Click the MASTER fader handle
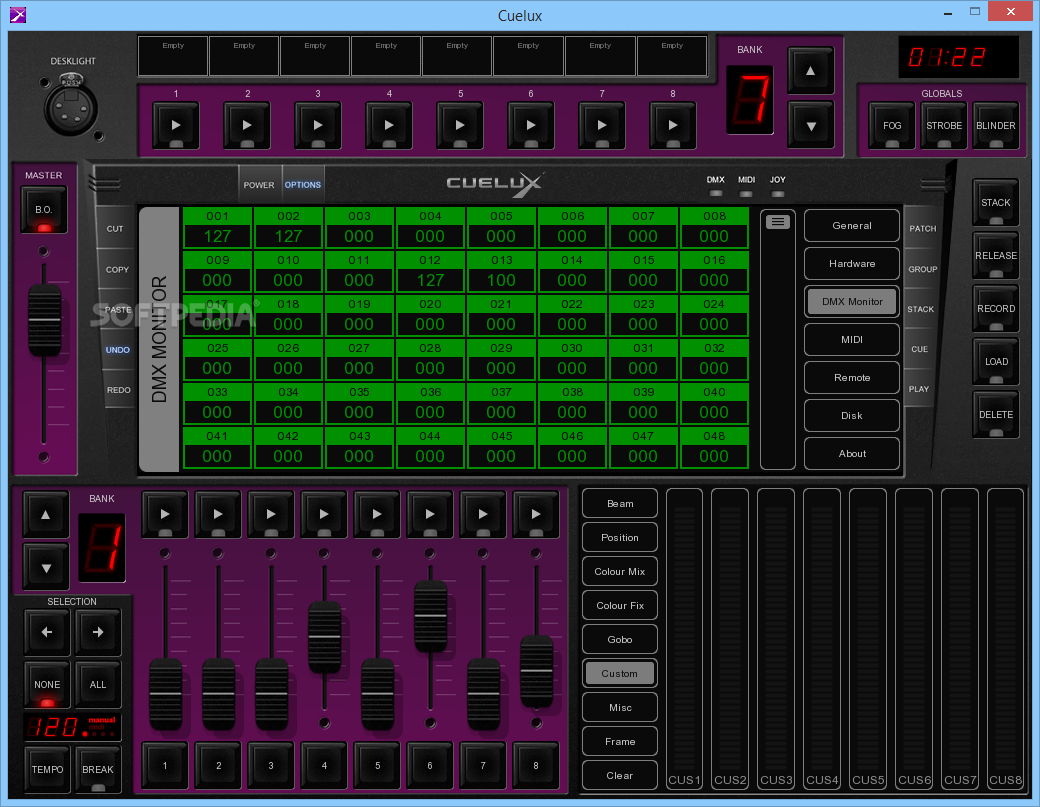 point(44,320)
